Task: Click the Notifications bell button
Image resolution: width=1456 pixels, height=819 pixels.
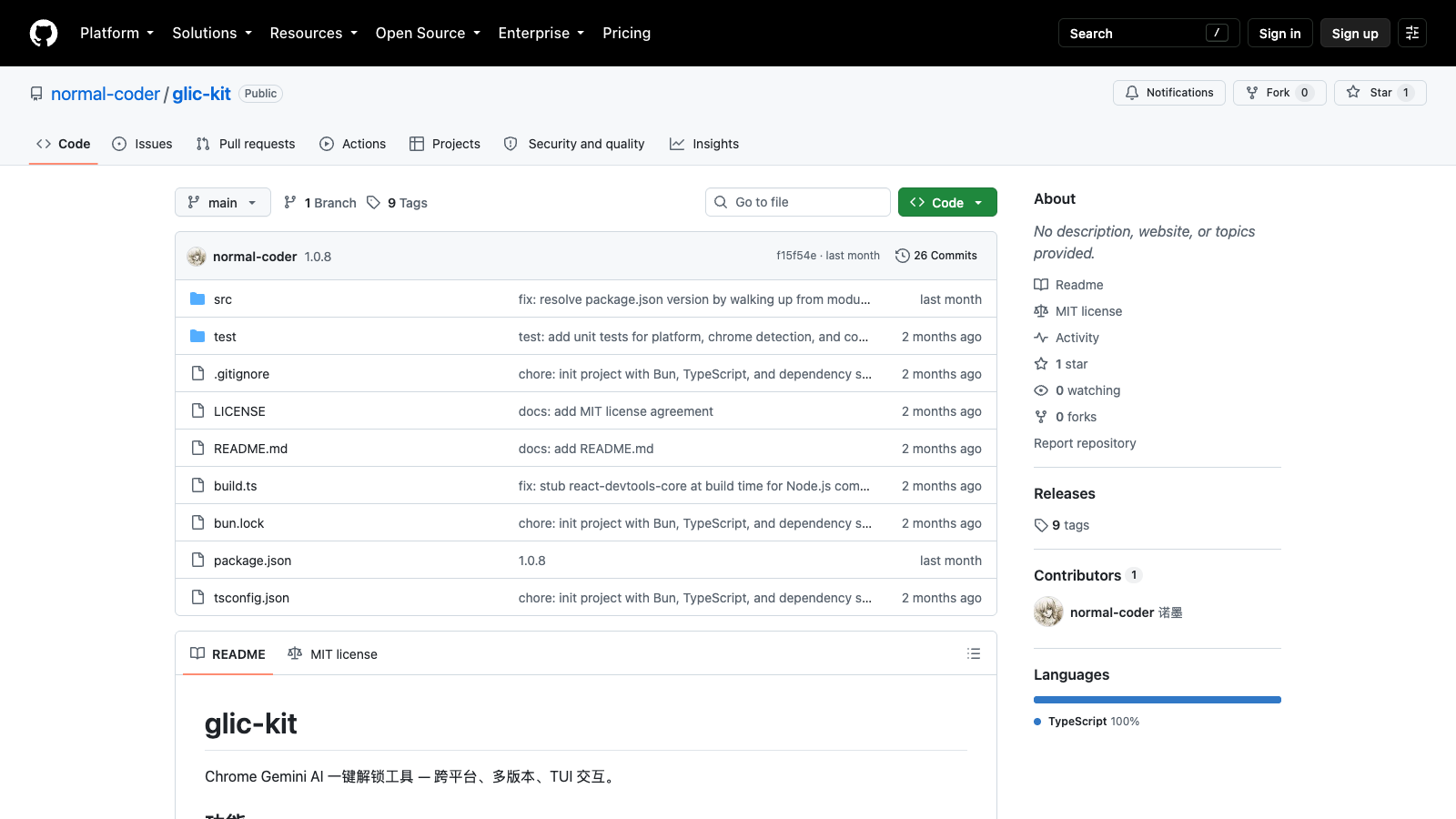Action: [1169, 93]
